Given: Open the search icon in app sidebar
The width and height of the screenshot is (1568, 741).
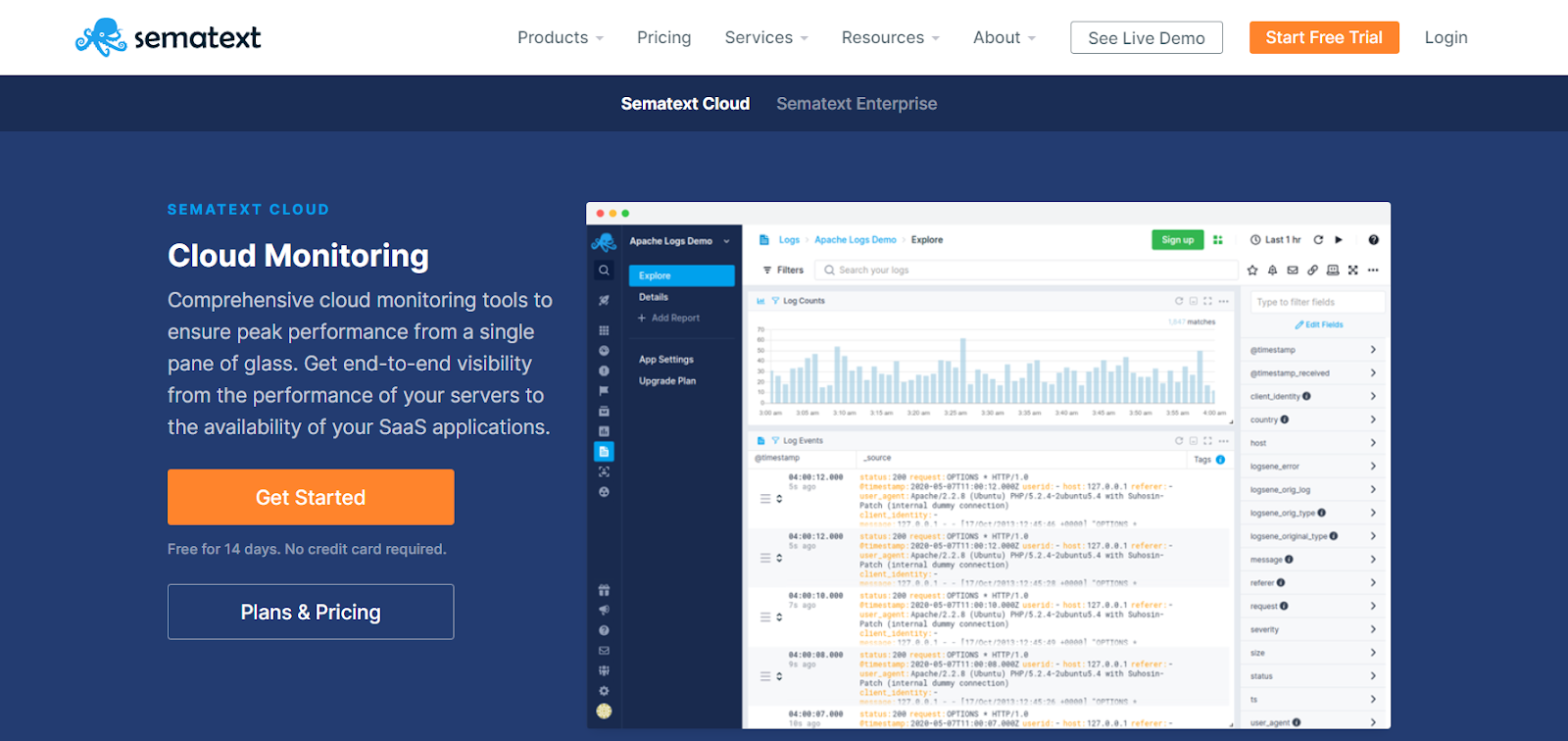Looking at the screenshot, I should pos(604,271).
